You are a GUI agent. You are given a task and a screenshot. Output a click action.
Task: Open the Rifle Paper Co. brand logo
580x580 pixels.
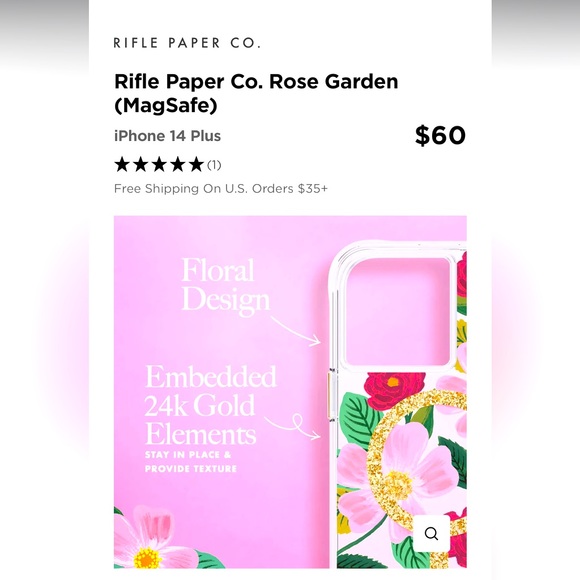[x=187, y=43]
